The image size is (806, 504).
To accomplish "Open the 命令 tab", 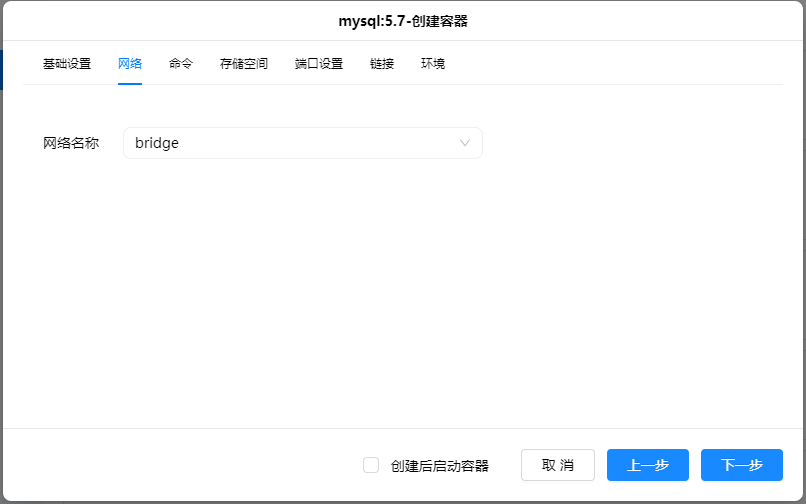I will [181, 64].
